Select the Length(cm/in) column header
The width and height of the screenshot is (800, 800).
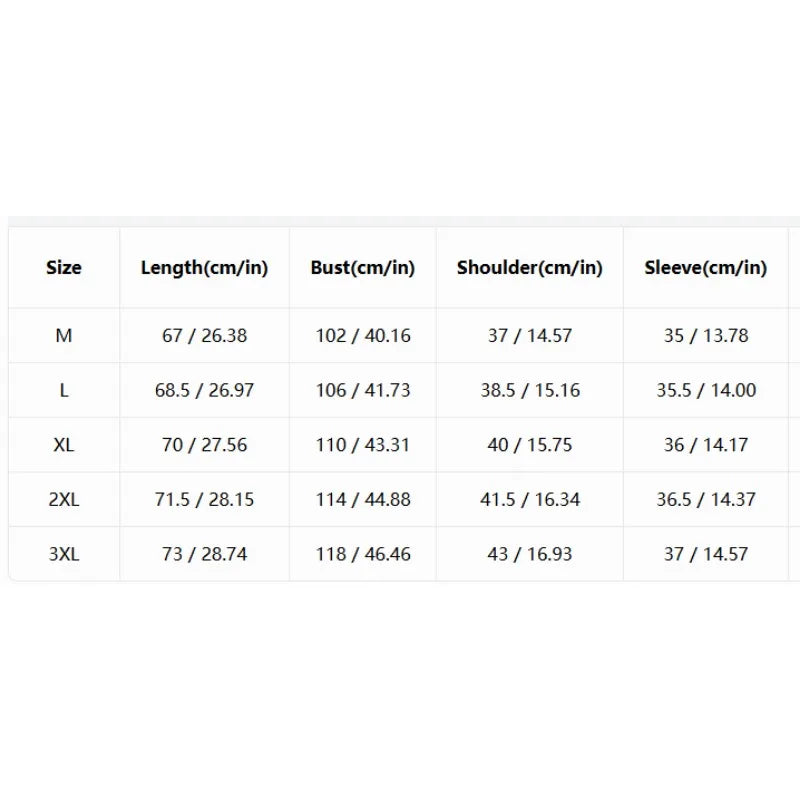(x=205, y=267)
